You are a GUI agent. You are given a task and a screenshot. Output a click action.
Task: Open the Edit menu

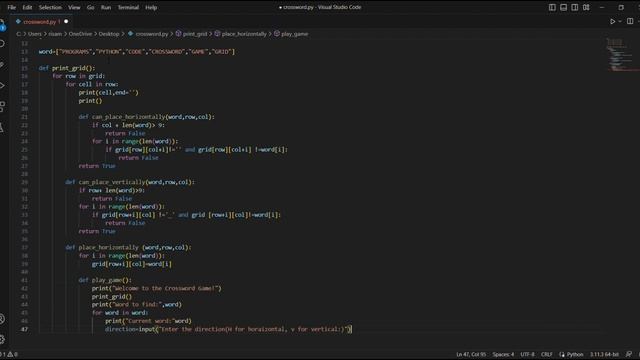point(27,7)
